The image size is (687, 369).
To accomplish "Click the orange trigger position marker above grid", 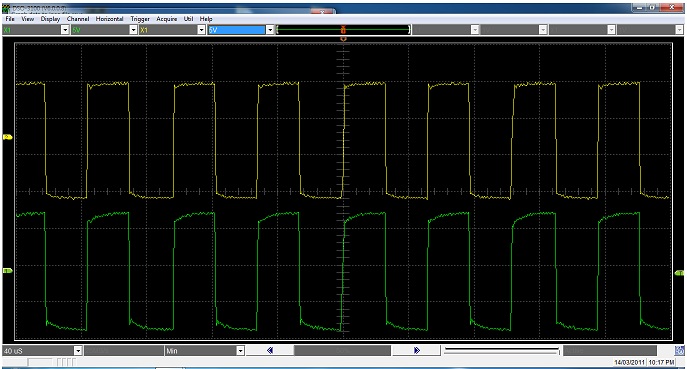I will (344, 39).
